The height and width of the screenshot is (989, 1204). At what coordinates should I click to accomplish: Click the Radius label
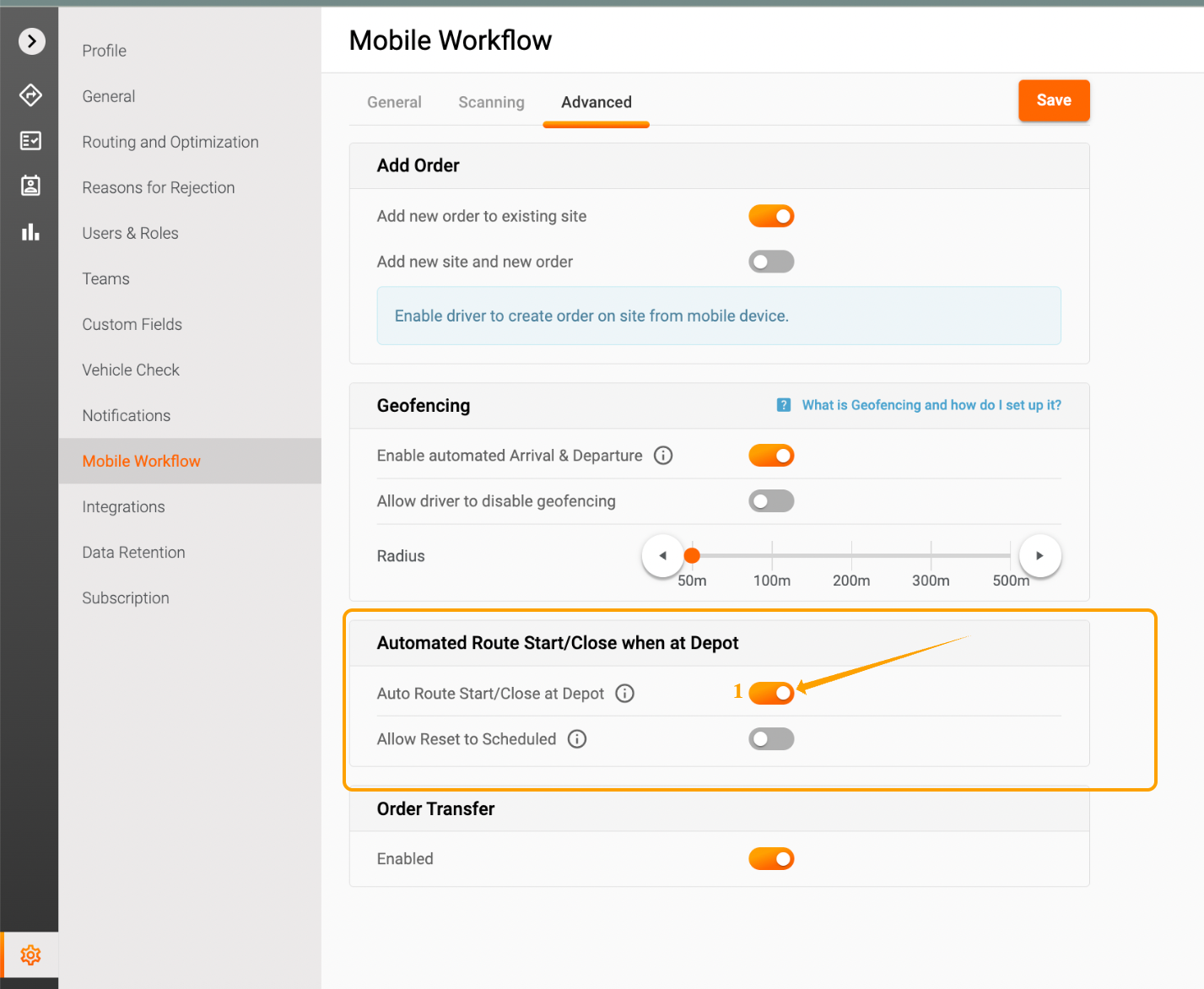pos(401,556)
